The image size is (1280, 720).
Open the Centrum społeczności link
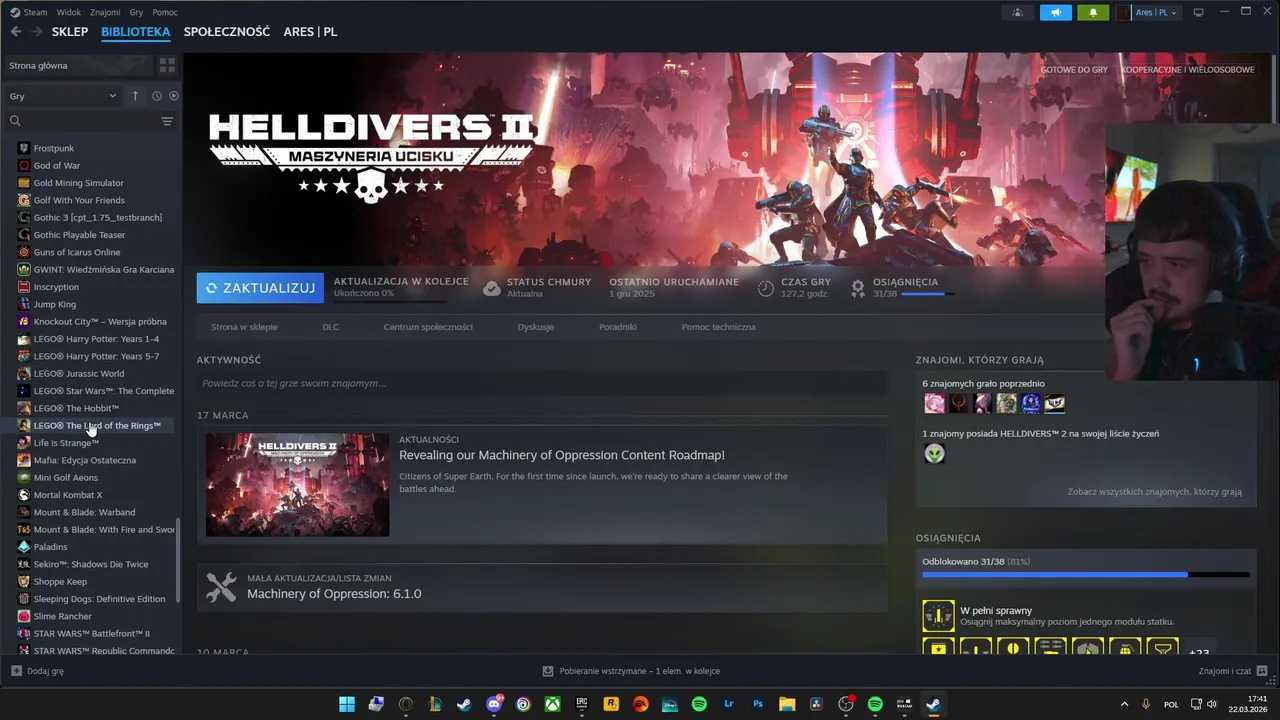coord(428,327)
